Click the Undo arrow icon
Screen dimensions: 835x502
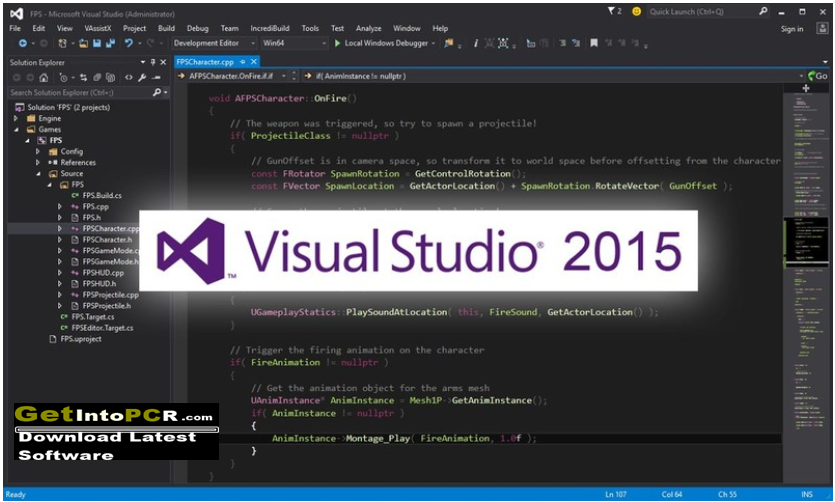[128, 43]
